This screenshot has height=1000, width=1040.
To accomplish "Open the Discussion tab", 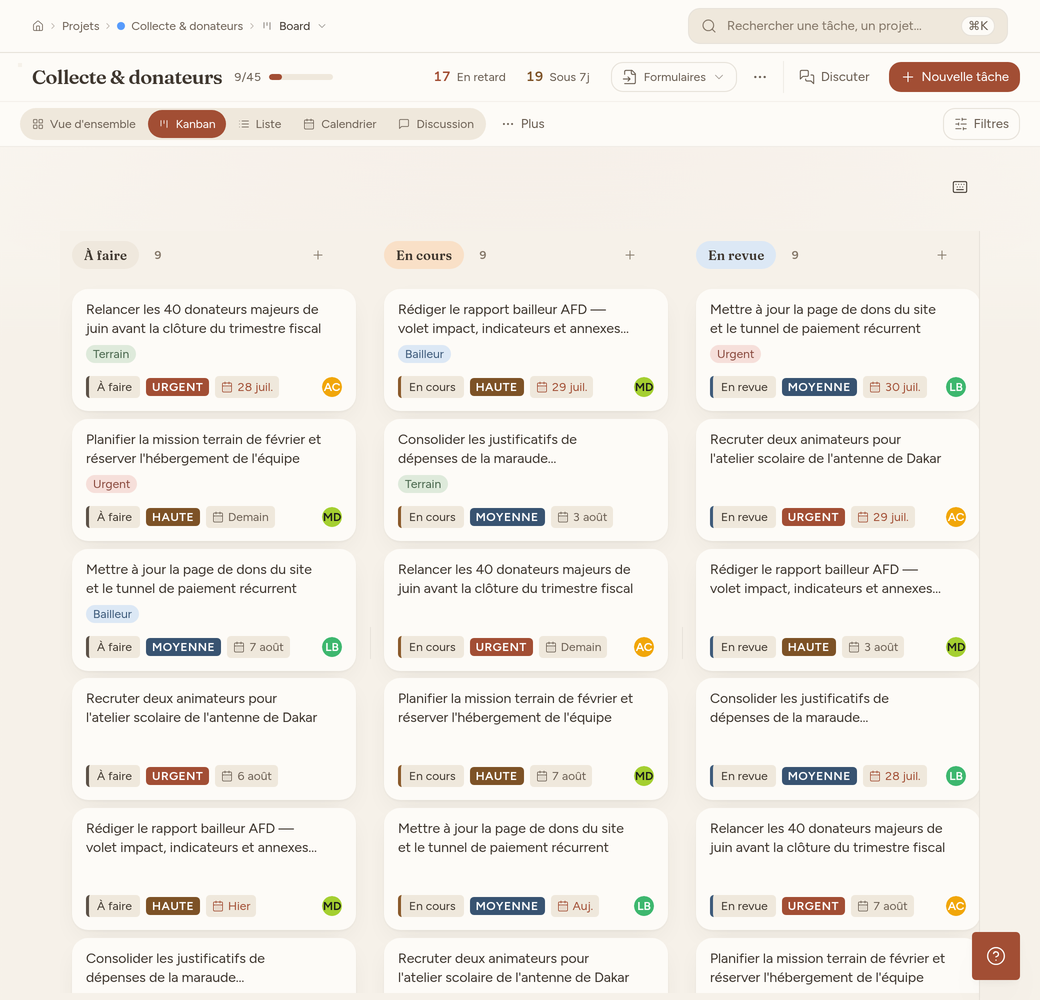I will [436, 124].
